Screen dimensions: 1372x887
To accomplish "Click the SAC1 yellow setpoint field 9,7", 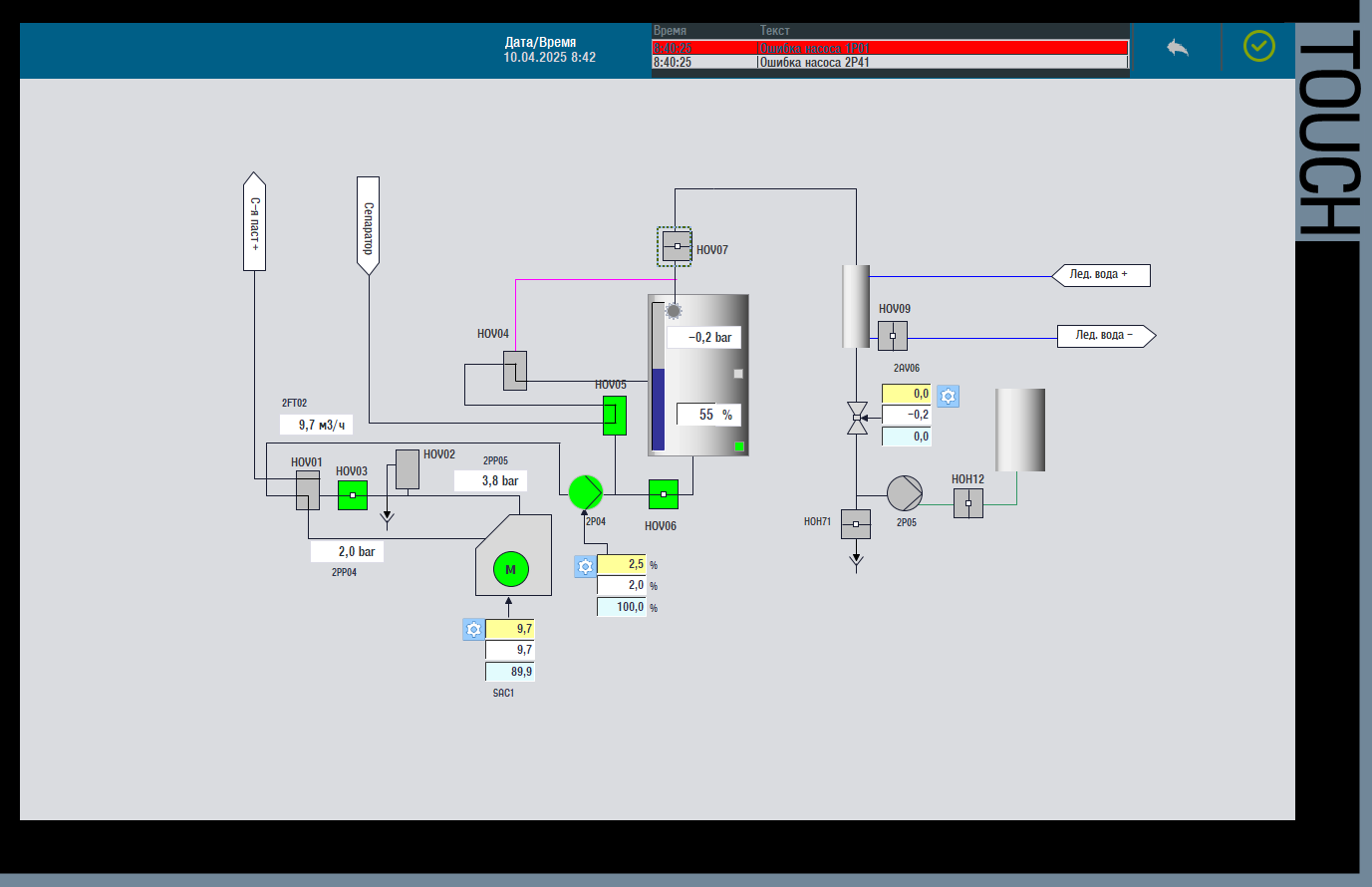I will [x=510, y=629].
